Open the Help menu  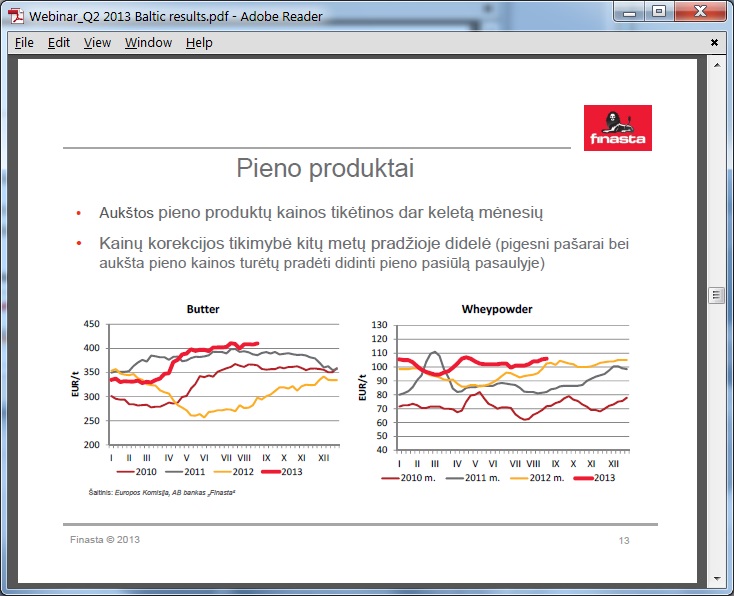[x=199, y=43]
